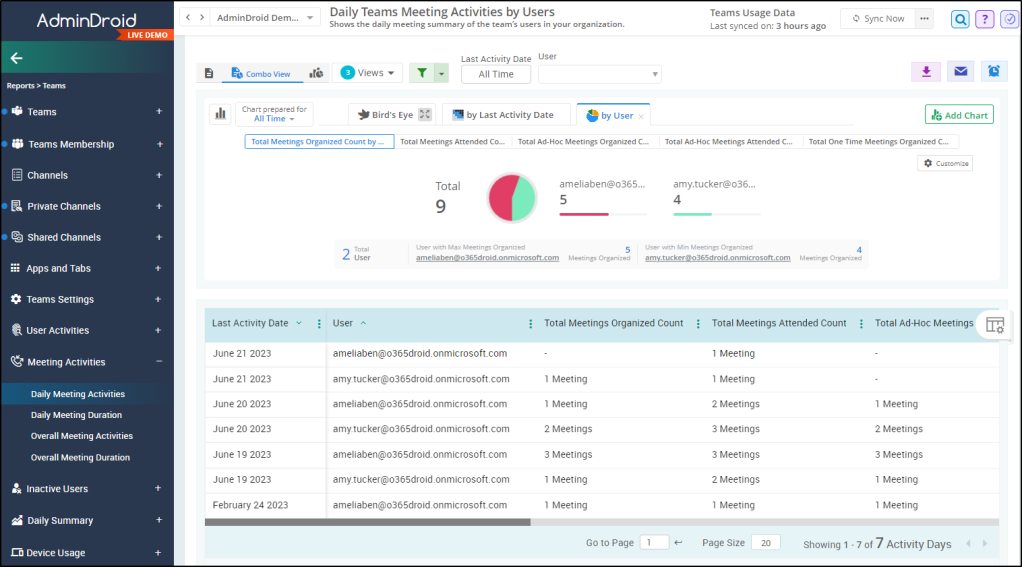Open the Views dropdown
1022x567 pixels.
click(x=368, y=73)
